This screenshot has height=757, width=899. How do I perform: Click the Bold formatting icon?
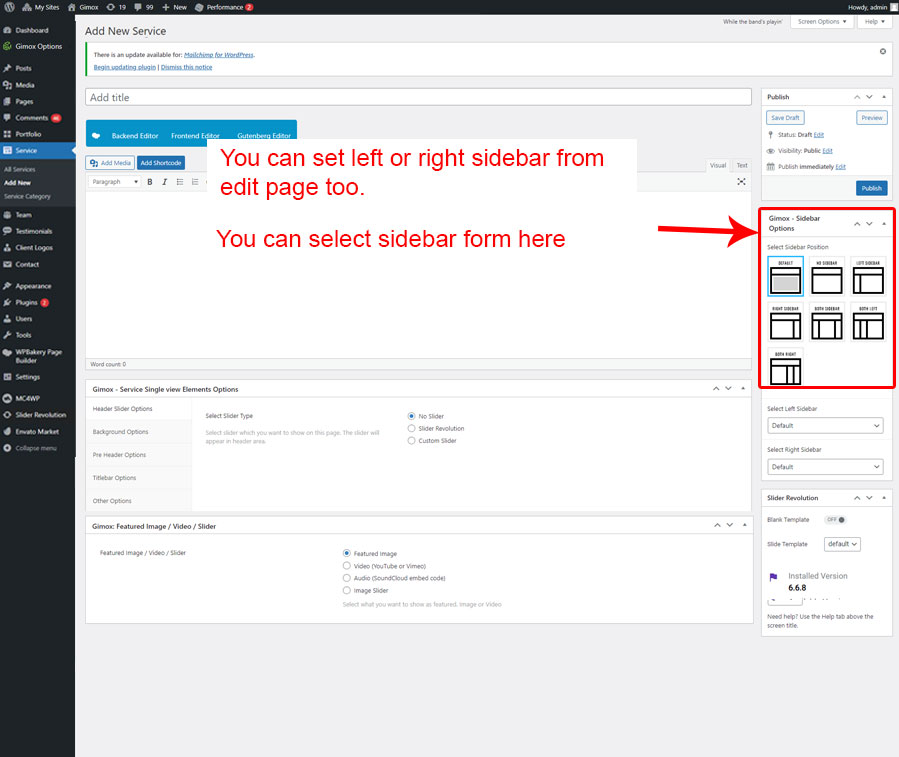(x=150, y=182)
